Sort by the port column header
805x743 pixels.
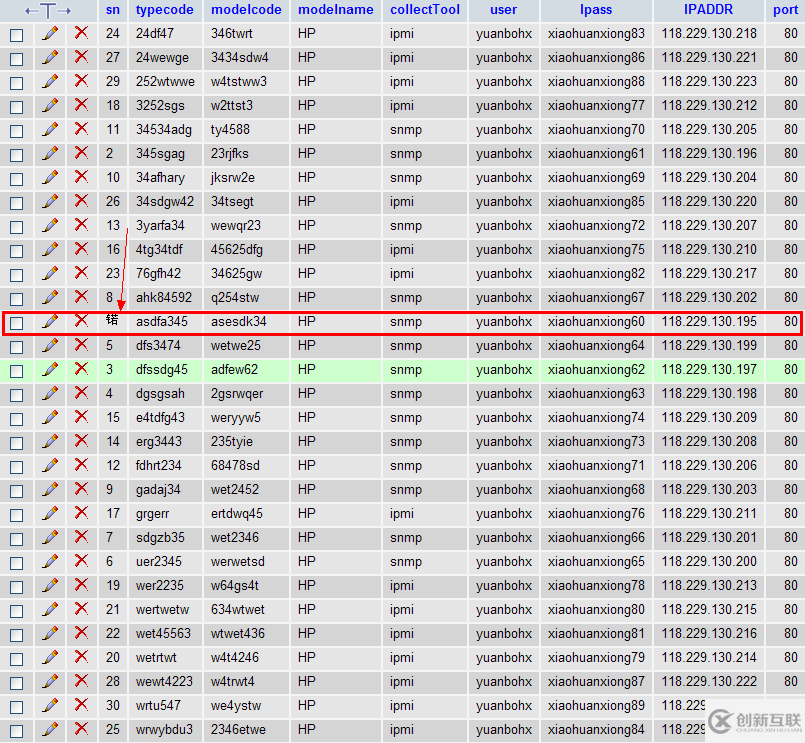tap(785, 10)
